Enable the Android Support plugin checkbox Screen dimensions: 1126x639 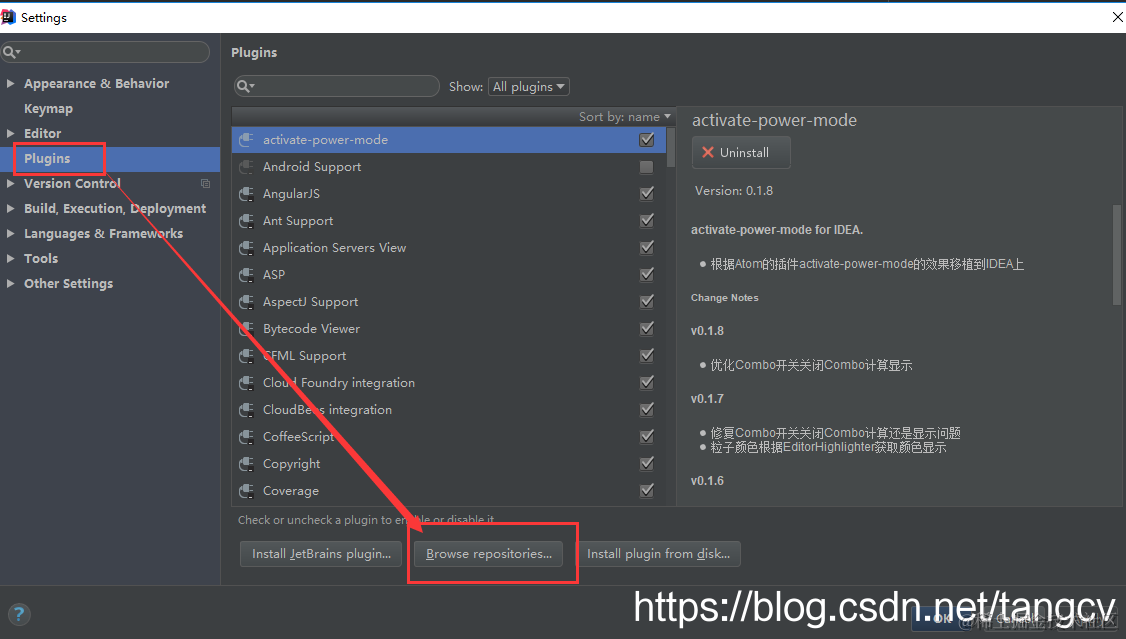(x=646, y=167)
